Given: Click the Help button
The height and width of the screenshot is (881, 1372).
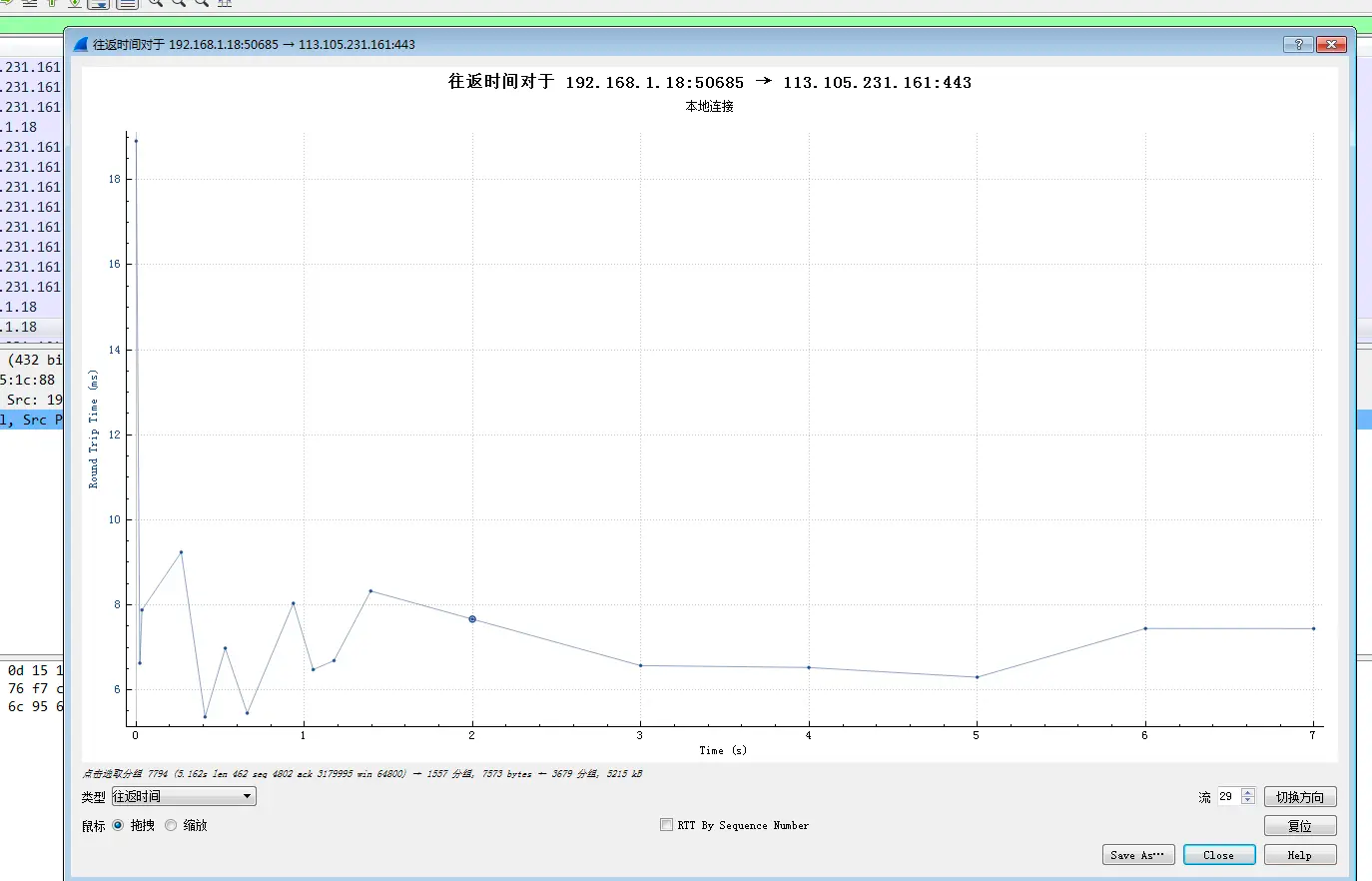Looking at the screenshot, I should pyautogui.click(x=1300, y=855).
